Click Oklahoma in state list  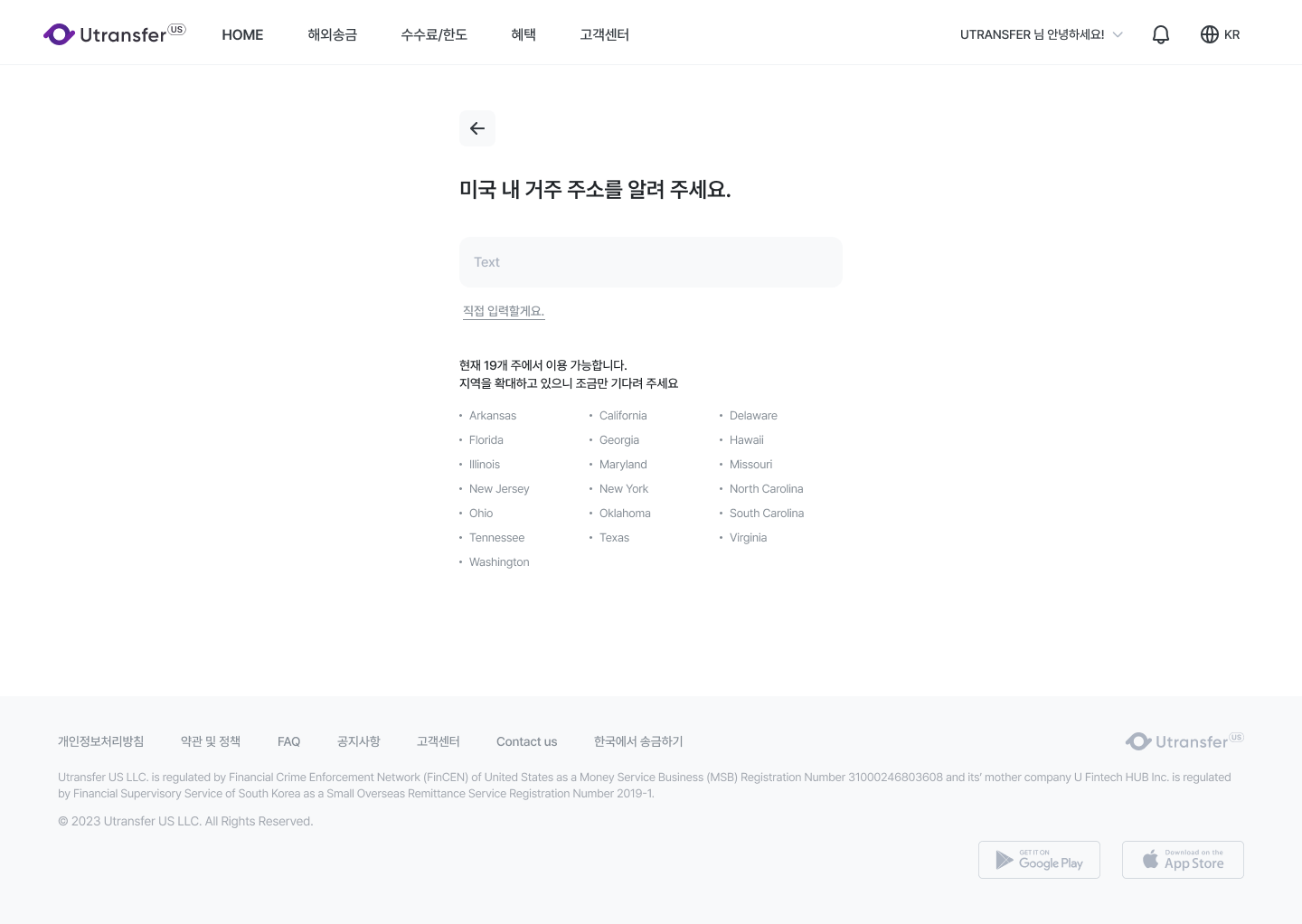point(625,514)
